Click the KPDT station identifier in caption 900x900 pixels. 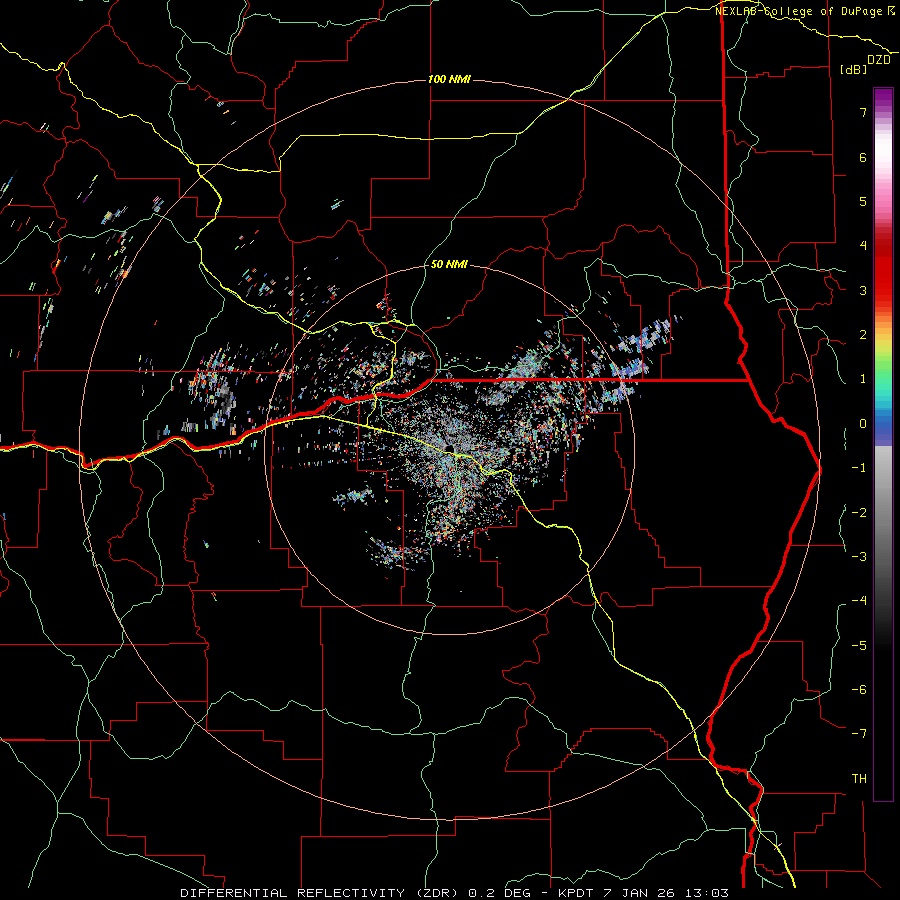(x=577, y=893)
